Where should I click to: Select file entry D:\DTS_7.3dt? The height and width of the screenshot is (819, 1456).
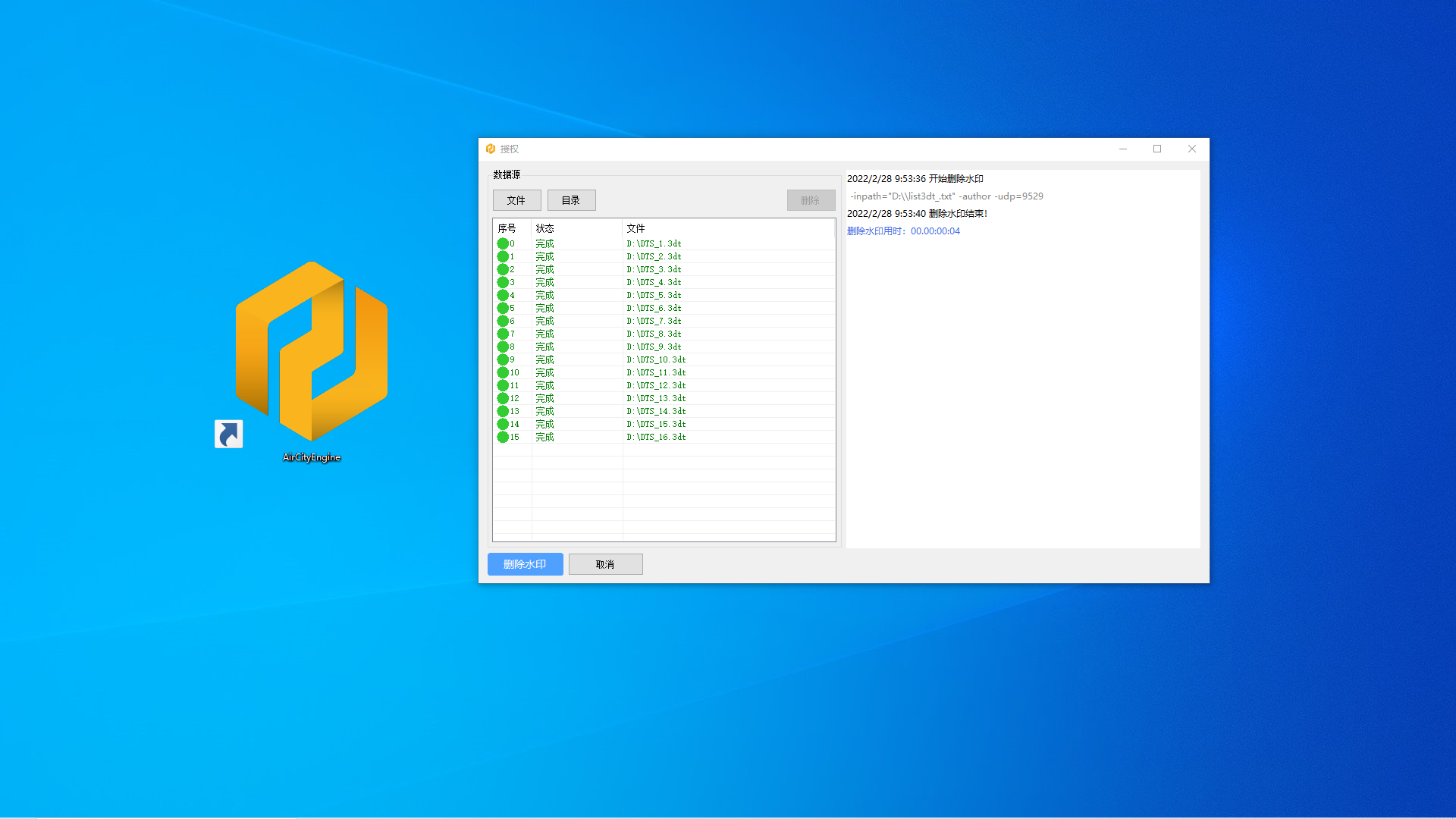coord(654,321)
